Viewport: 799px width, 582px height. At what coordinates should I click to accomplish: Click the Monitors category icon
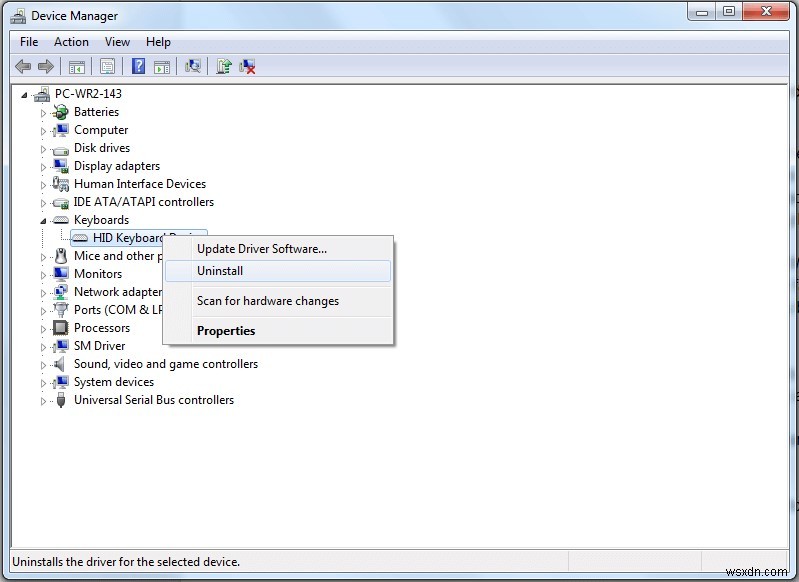point(61,274)
